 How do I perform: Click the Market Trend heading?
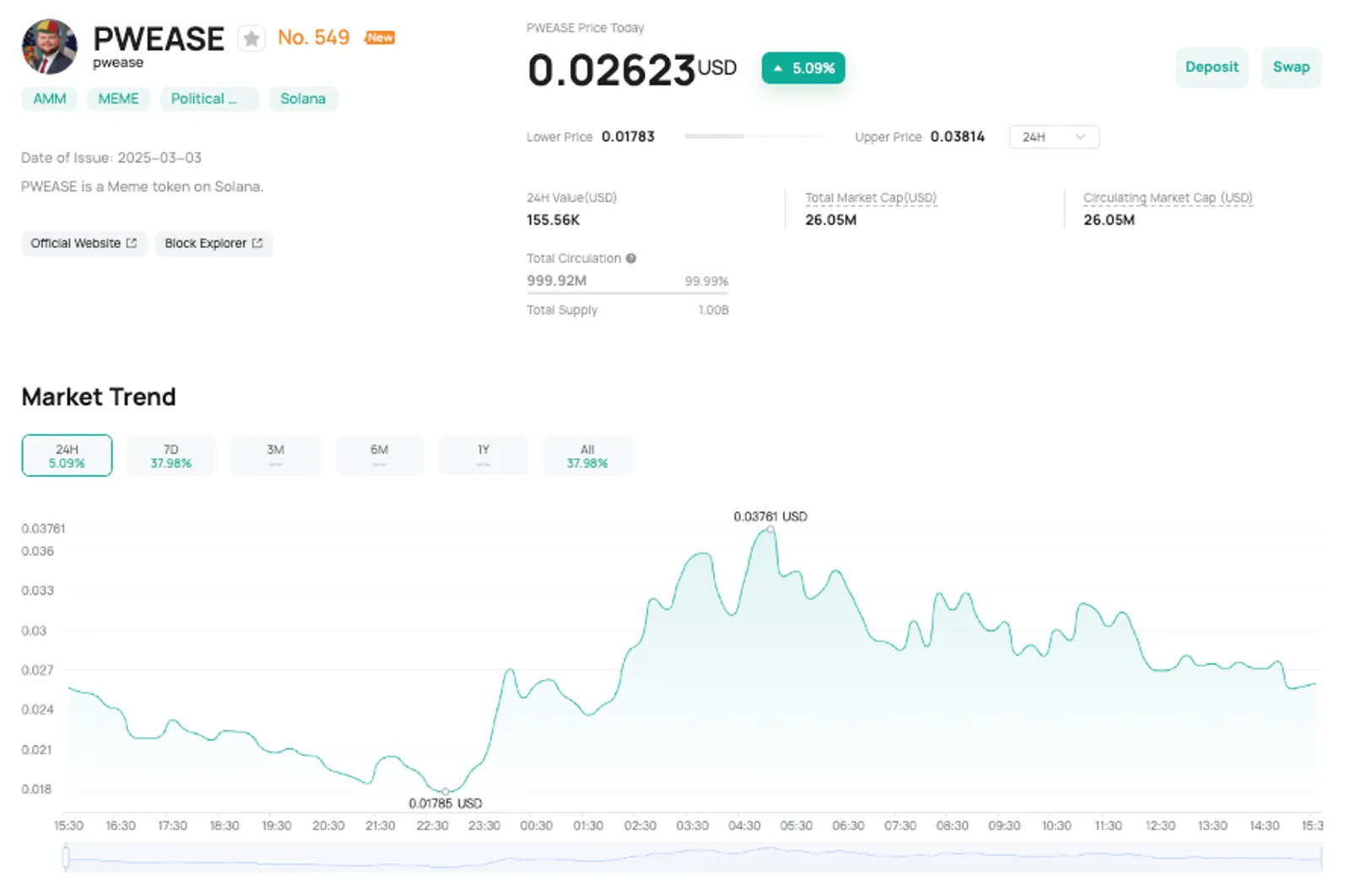tap(99, 397)
